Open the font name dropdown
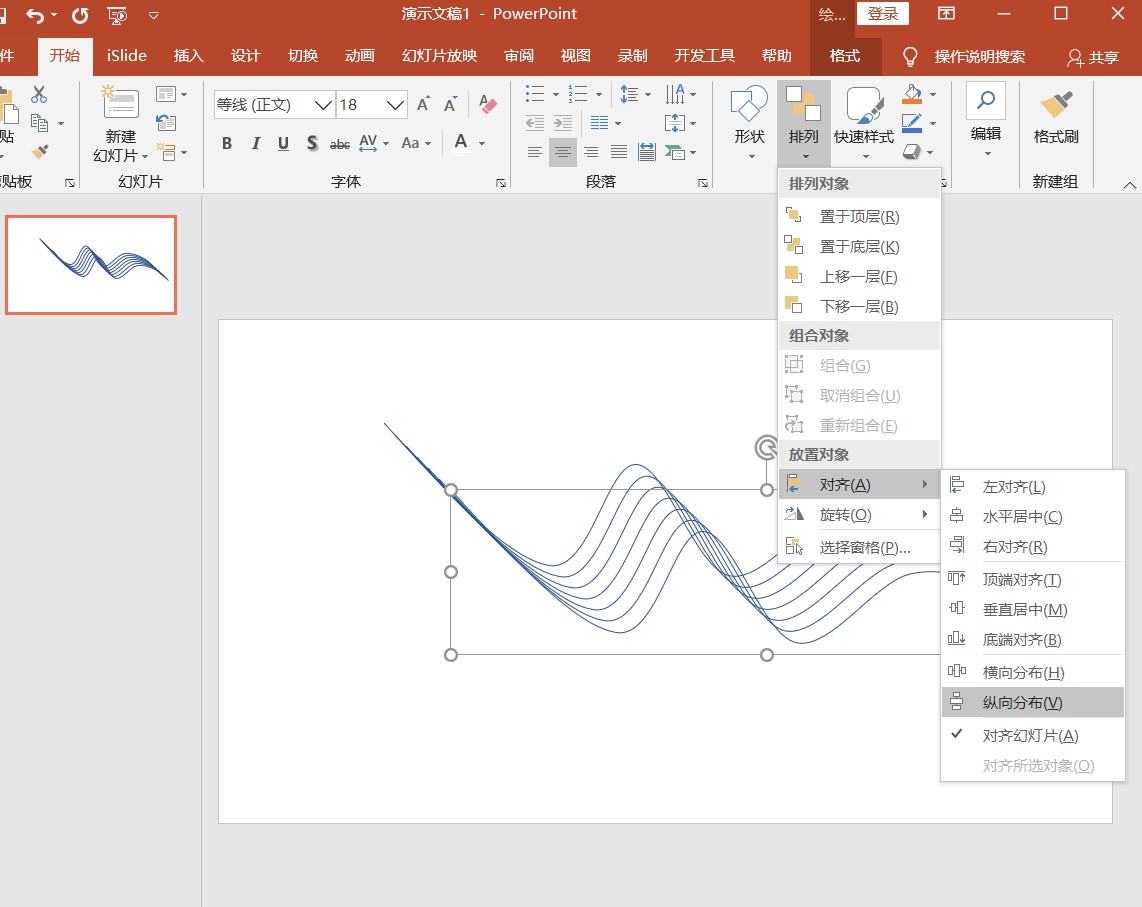This screenshot has width=1142, height=907. click(323, 105)
